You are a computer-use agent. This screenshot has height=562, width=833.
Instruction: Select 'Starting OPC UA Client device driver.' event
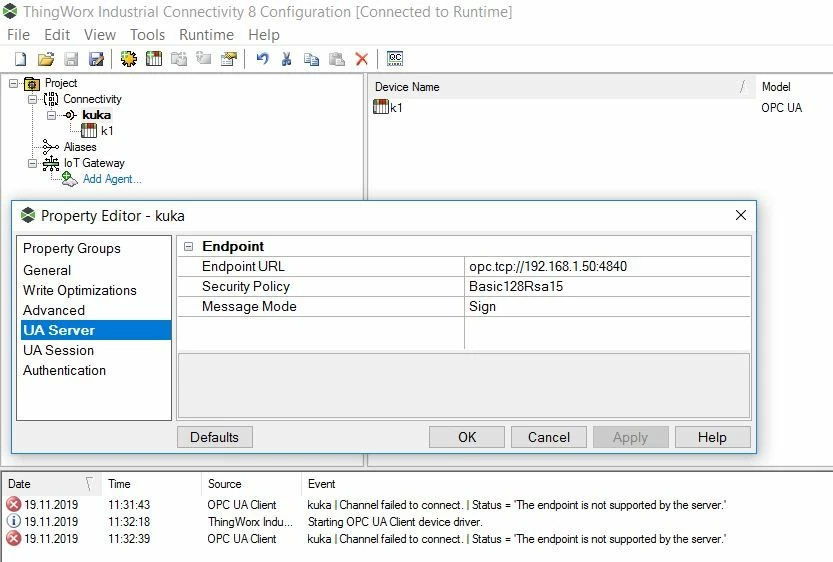tap(395, 522)
